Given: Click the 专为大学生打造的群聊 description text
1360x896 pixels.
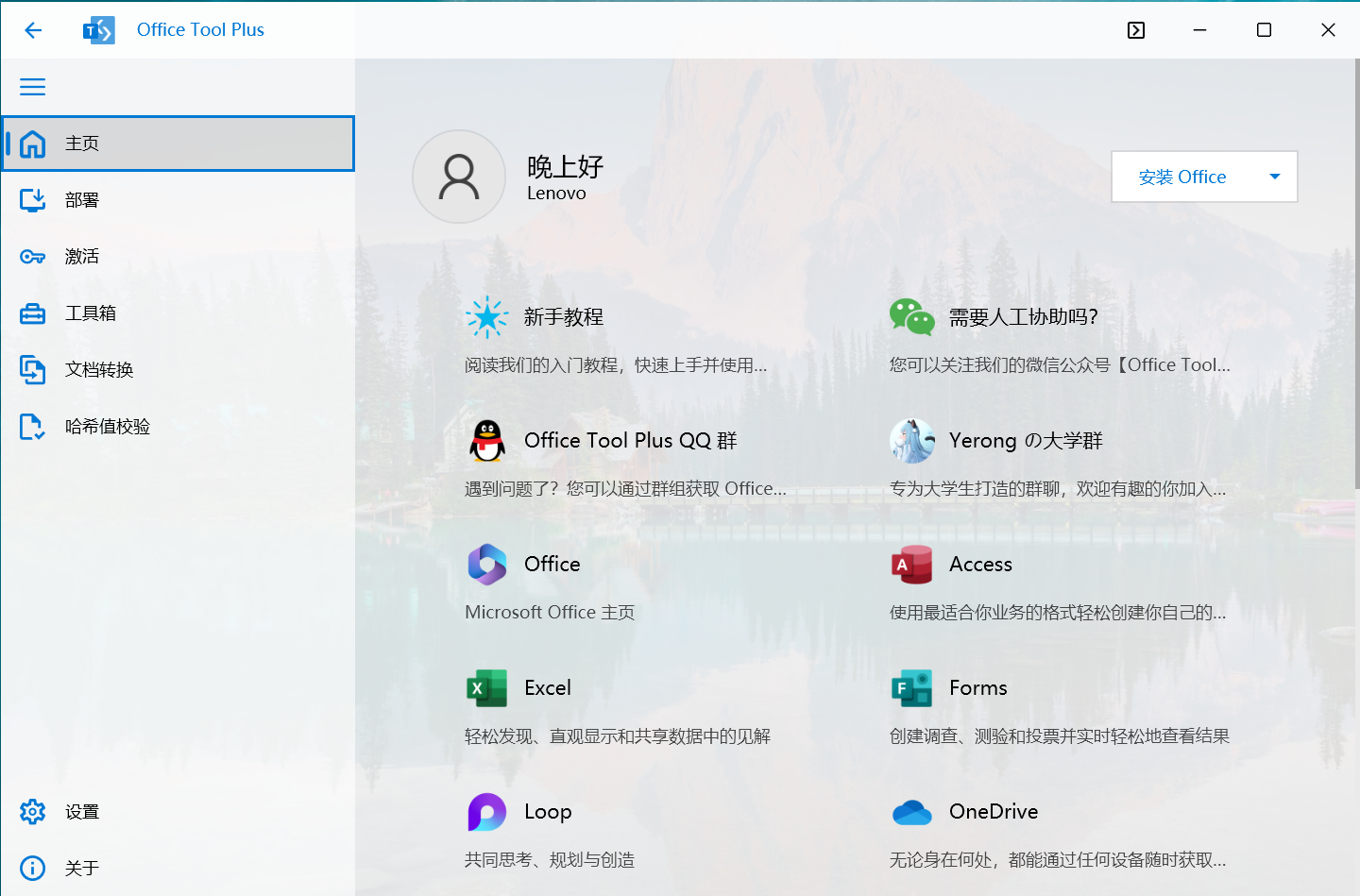Looking at the screenshot, I should click(x=1058, y=489).
